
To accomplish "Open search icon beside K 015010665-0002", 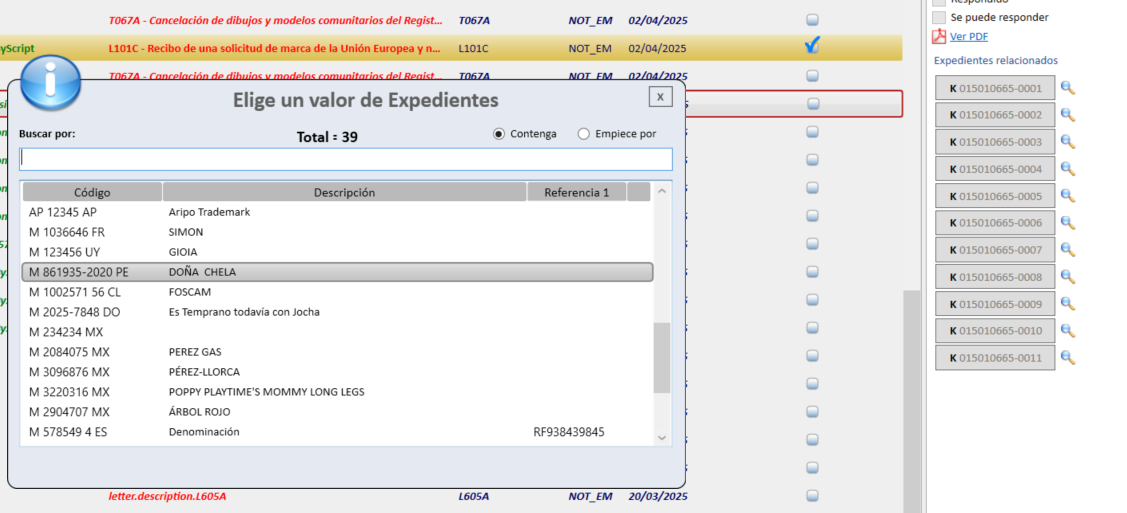I will tap(1067, 115).
